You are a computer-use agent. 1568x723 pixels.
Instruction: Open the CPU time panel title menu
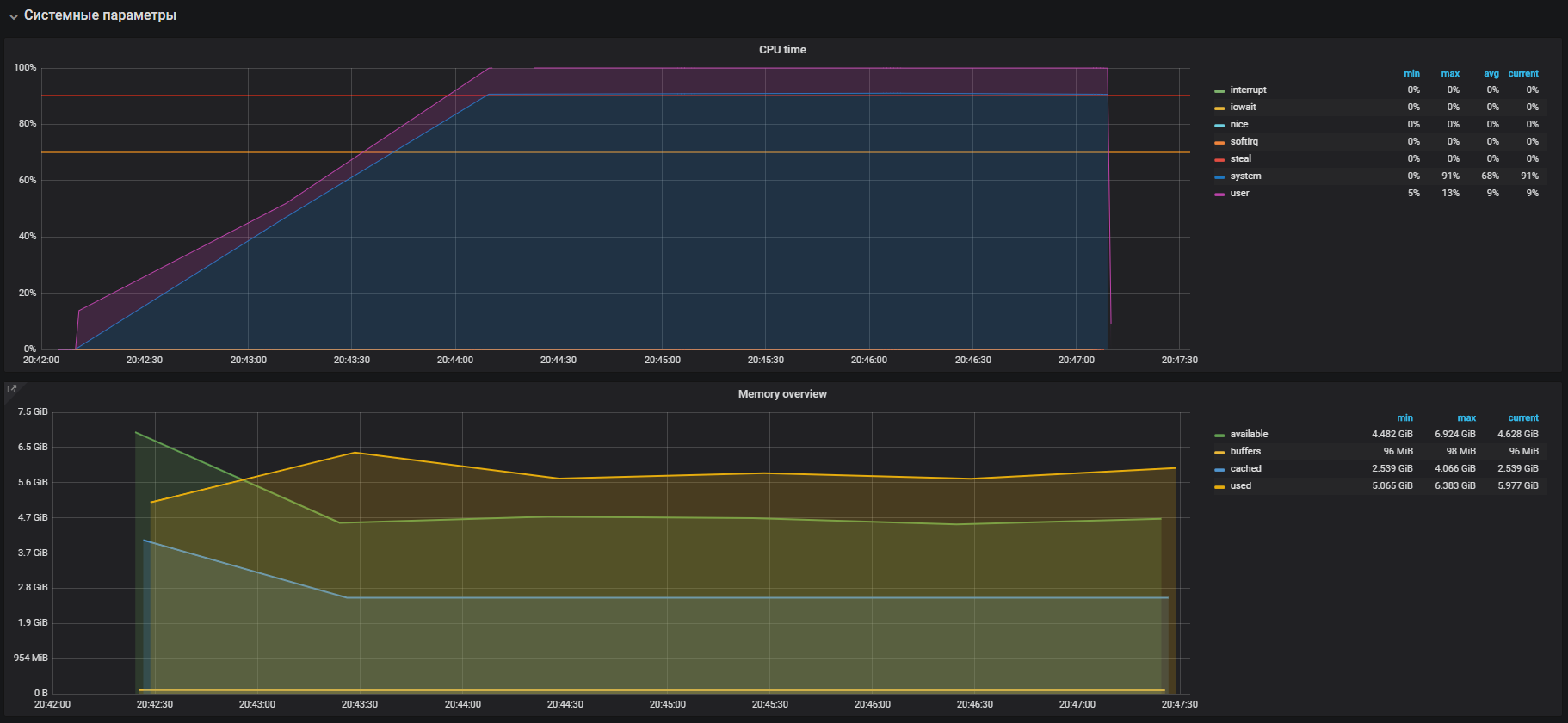782,50
